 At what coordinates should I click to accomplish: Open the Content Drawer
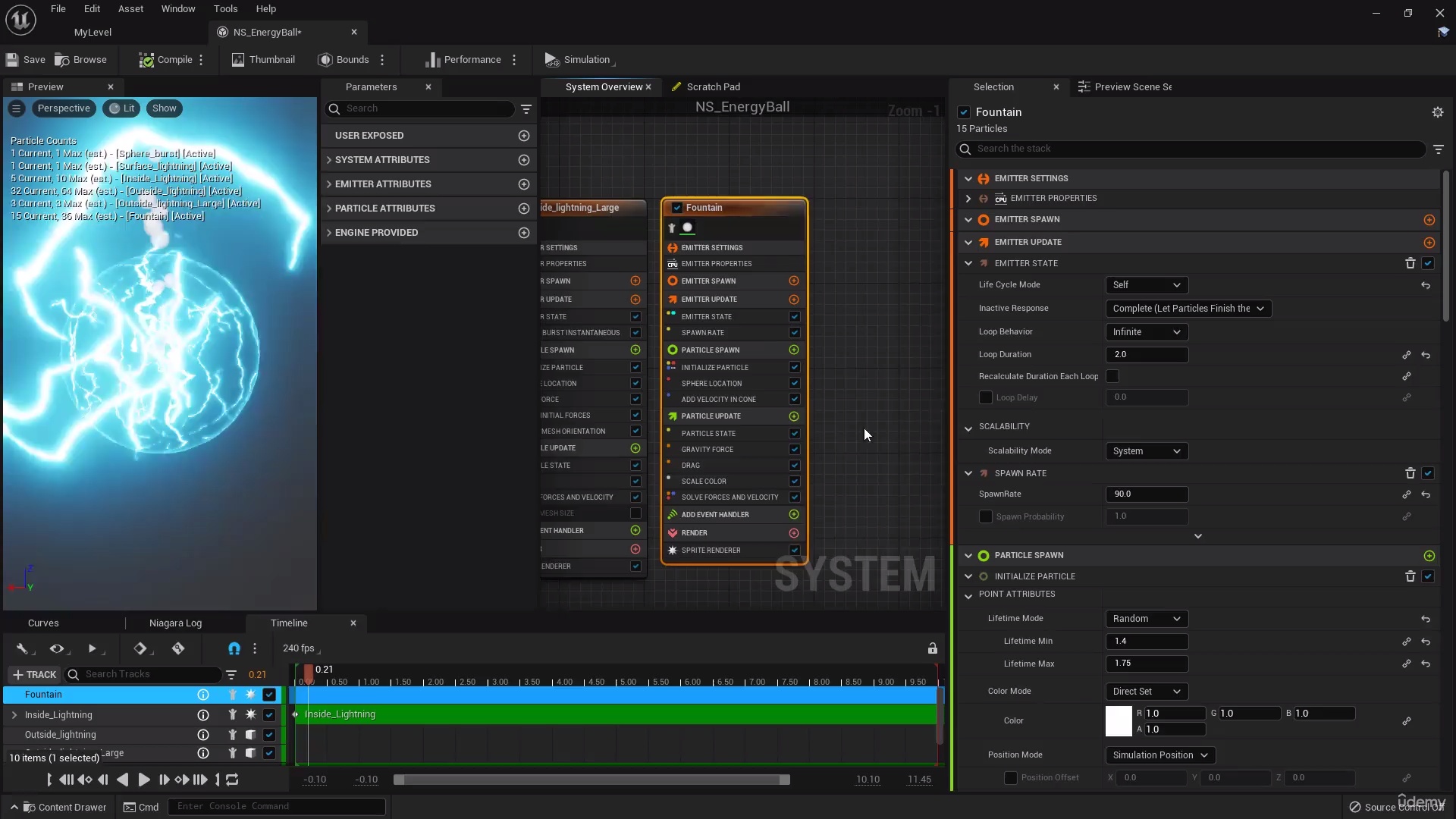(64, 806)
